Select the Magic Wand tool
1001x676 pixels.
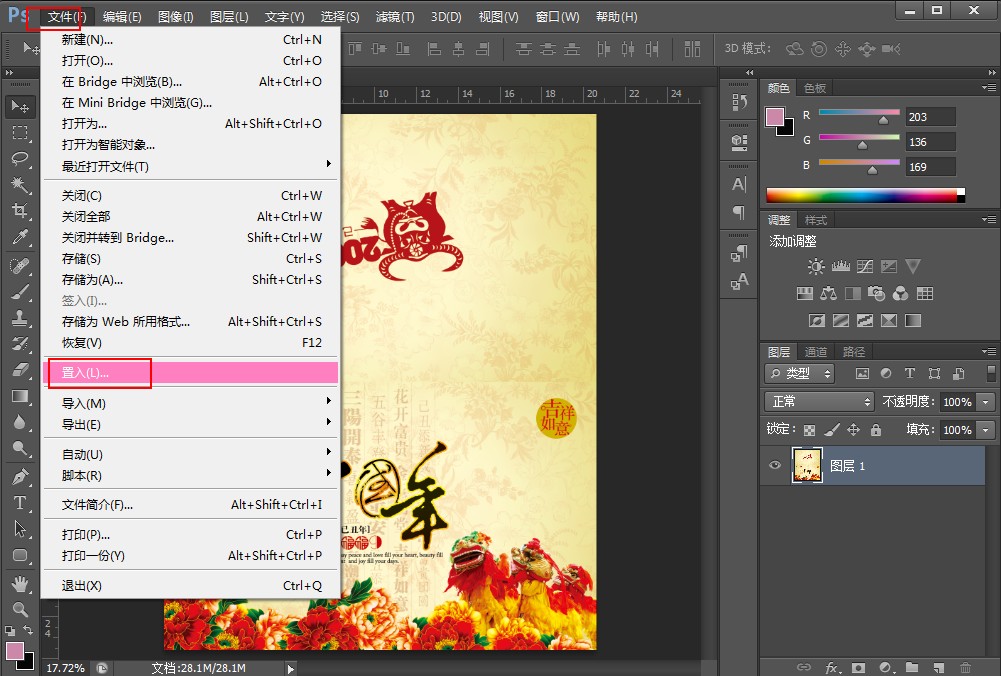pos(20,184)
